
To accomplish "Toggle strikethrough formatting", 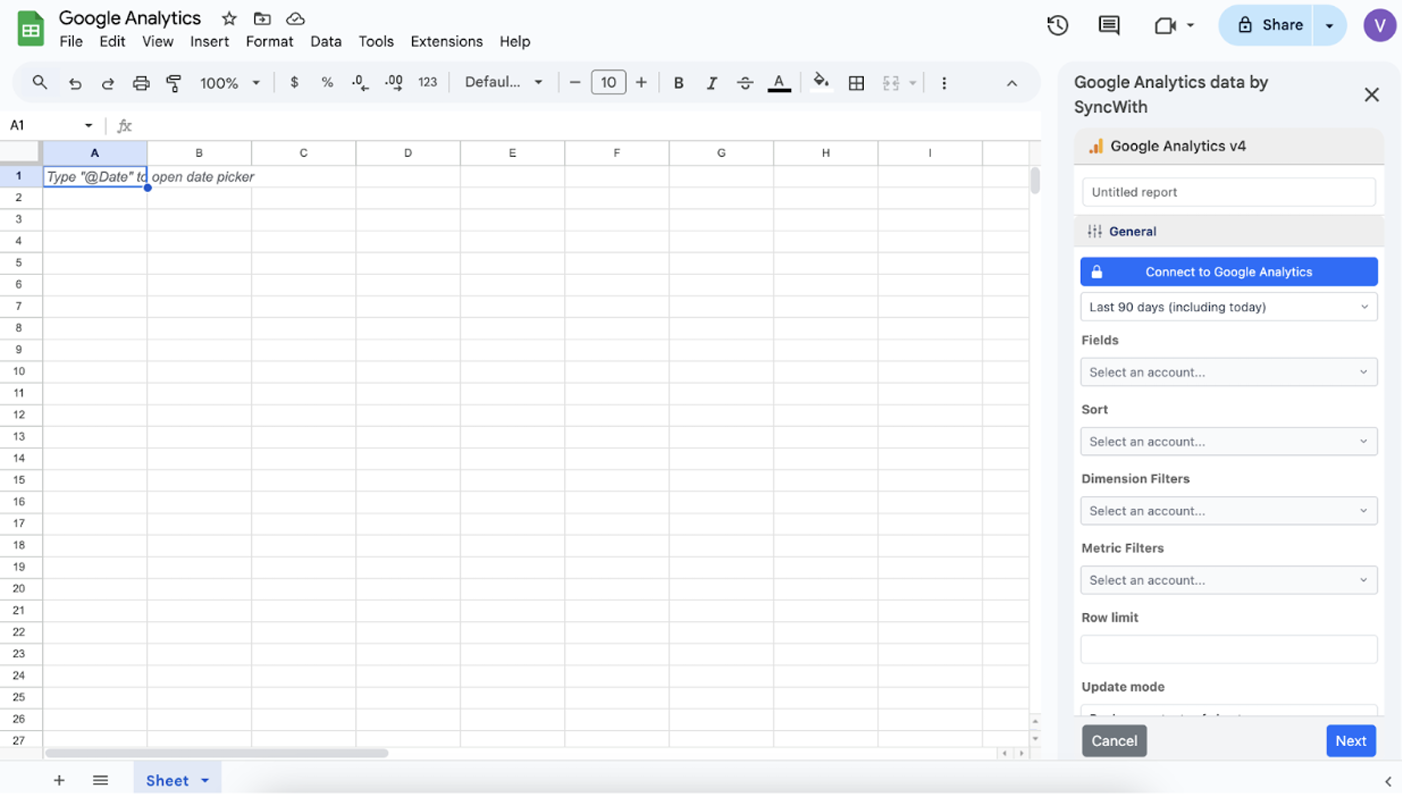I will (745, 83).
